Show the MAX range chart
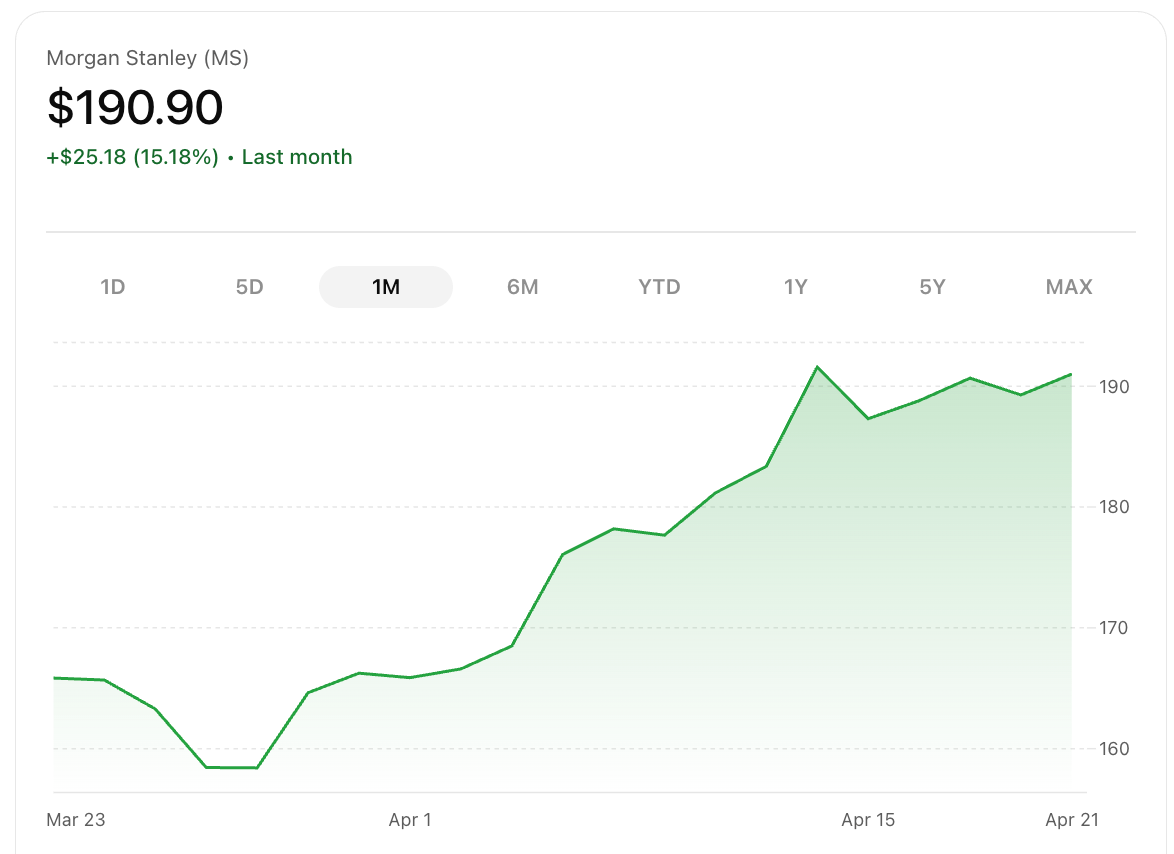This screenshot has width=1174, height=854. [x=1068, y=287]
